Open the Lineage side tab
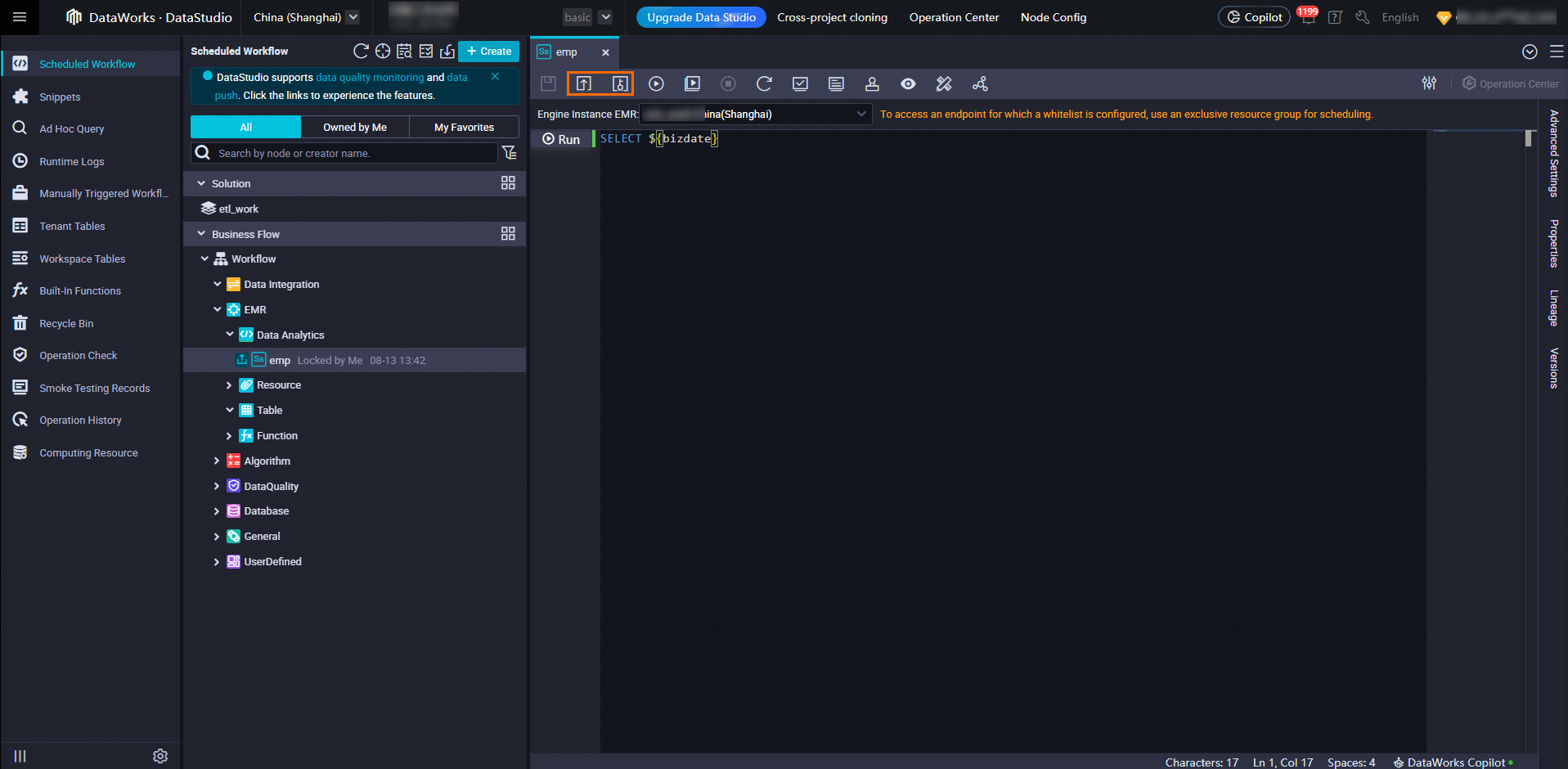The width and height of the screenshot is (1568, 769). [1553, 308]
